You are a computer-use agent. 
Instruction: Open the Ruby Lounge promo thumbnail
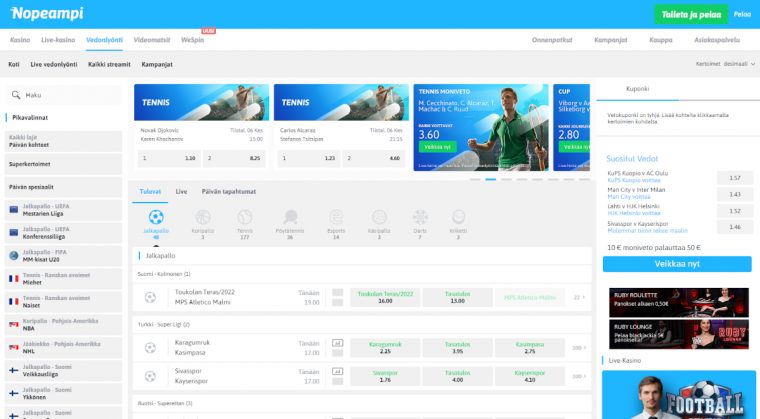click(x=679, y=334)
